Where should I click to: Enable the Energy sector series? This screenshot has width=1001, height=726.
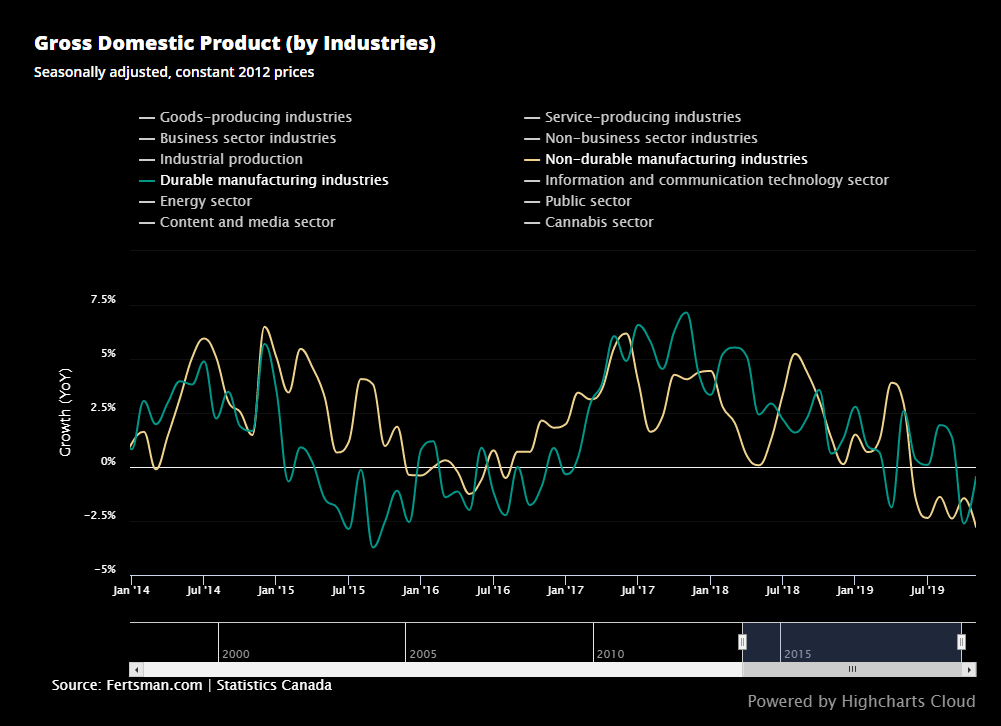pyautogui.click(x=206, y=201)
